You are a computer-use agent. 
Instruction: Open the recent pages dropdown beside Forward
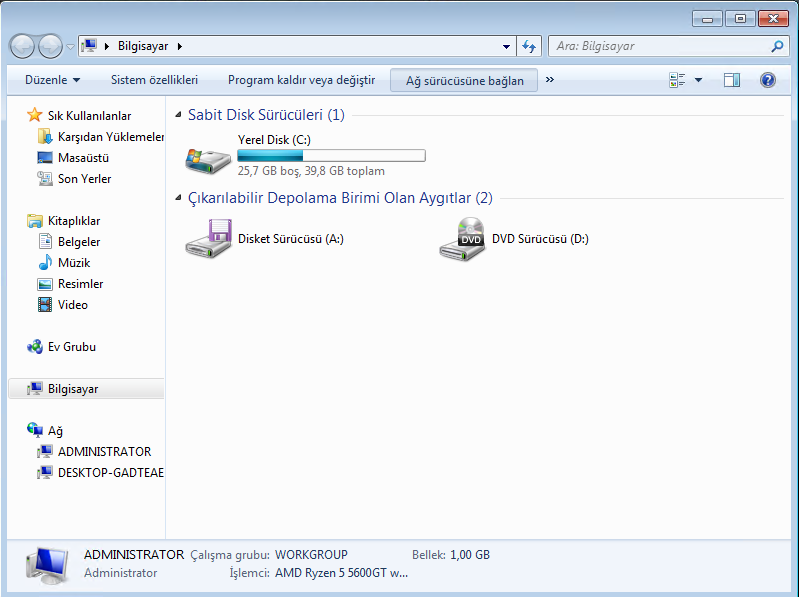click(x=70, y=47)
